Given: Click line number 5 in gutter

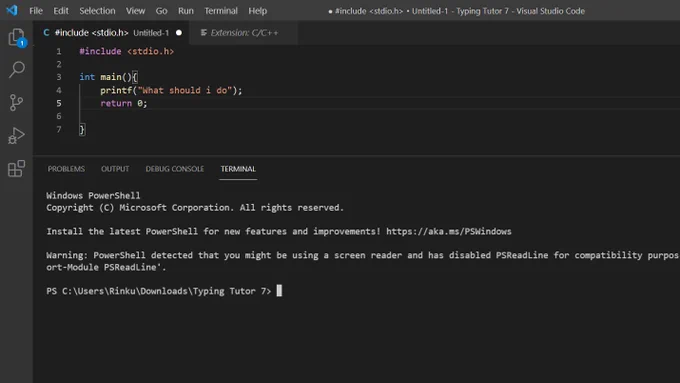Looking at the screenshot, I should (x=59, y=103).
